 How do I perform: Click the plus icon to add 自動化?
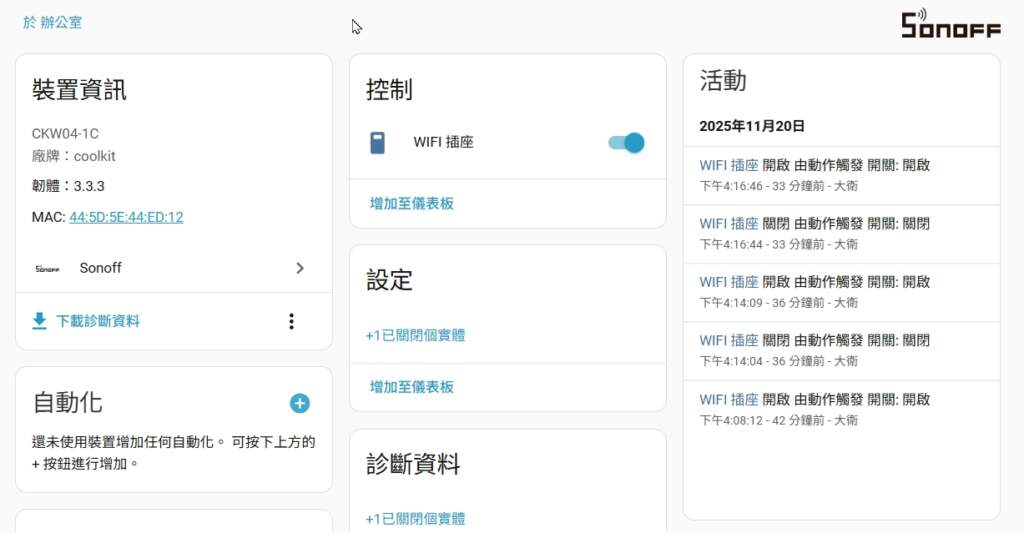300,403
